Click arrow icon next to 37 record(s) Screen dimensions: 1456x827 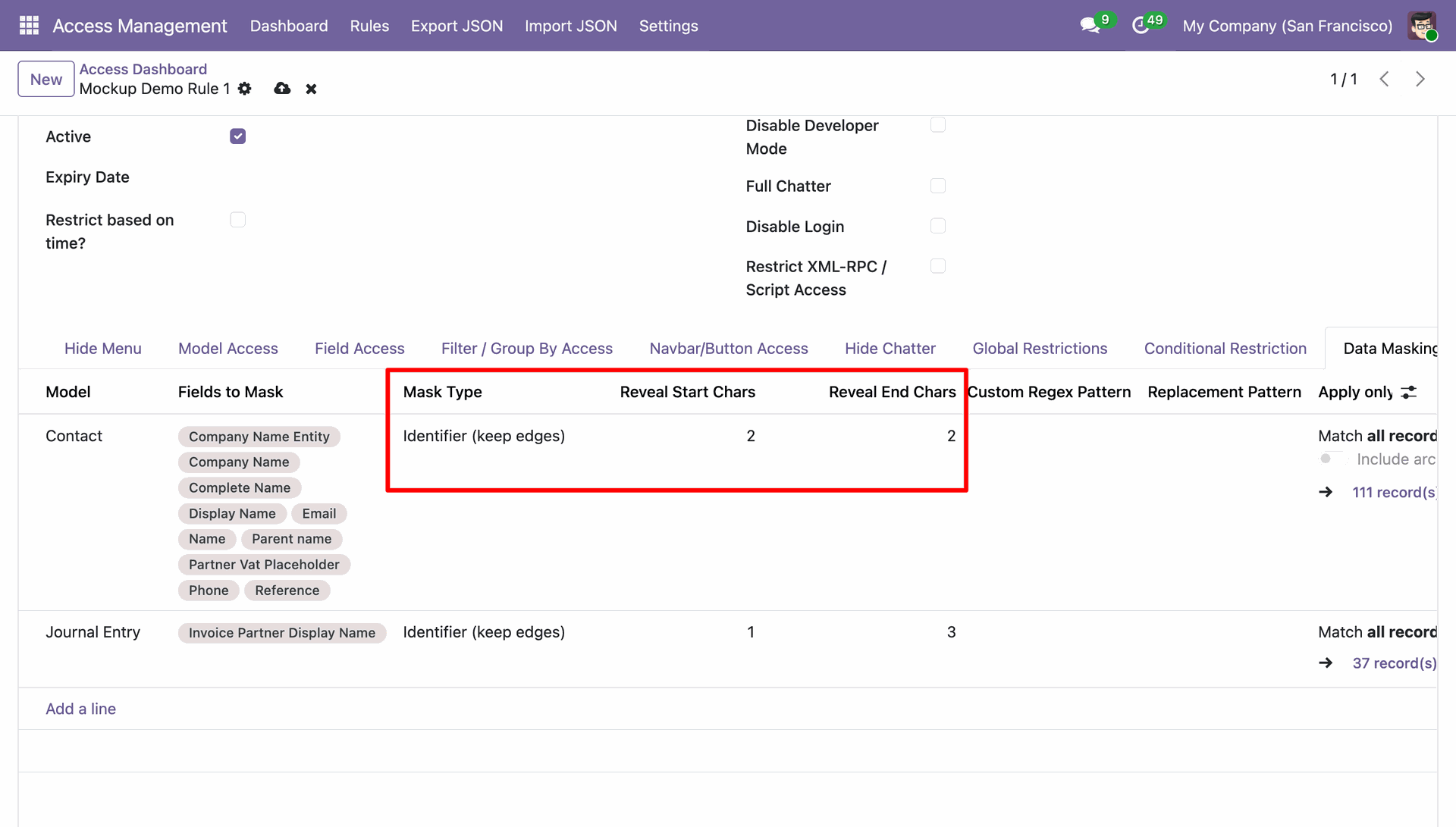pyautogui.click(x=1326, y=663)
